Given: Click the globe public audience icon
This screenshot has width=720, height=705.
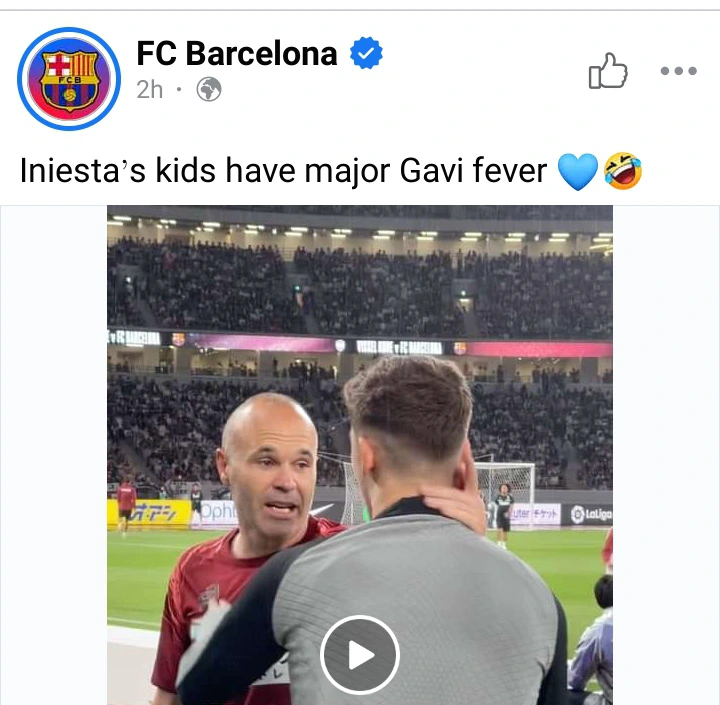Looking at the screenshot, I should pyautogui.click(x=208, y=90).
